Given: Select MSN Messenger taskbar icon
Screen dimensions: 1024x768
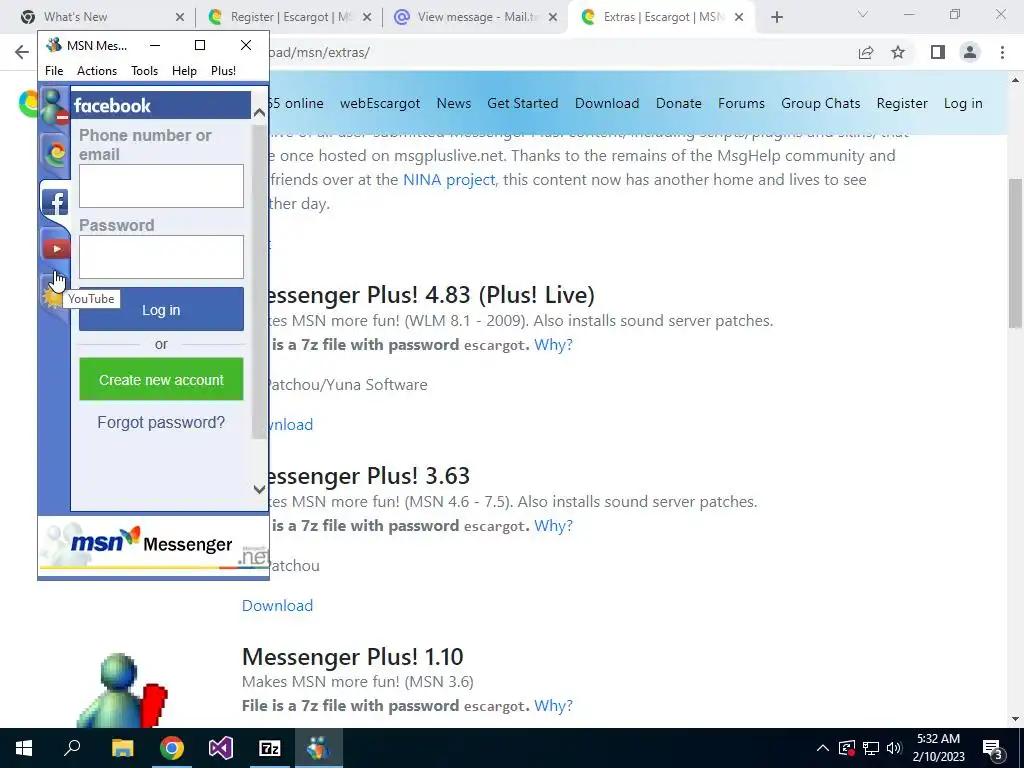Looking at the screenshot, I should (x=319, y=748).
